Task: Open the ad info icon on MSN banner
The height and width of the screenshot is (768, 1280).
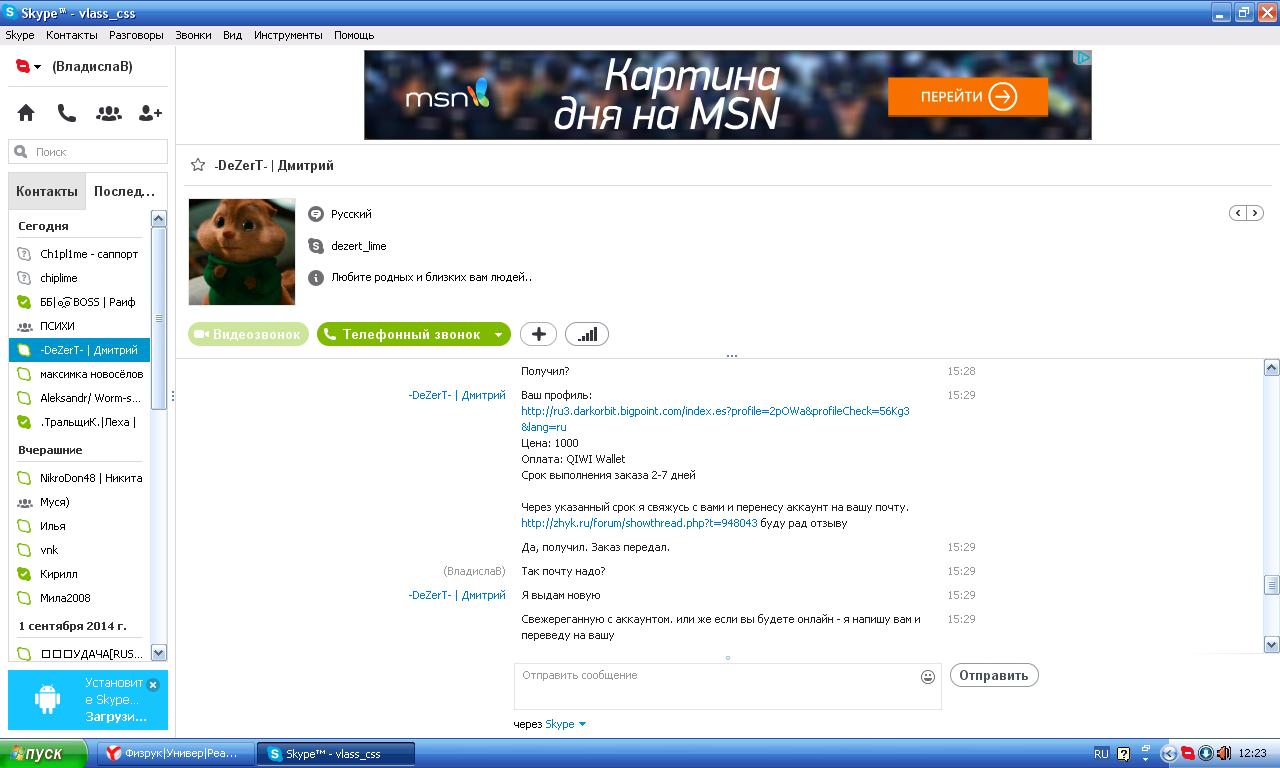Action: tap(1082, 58)
